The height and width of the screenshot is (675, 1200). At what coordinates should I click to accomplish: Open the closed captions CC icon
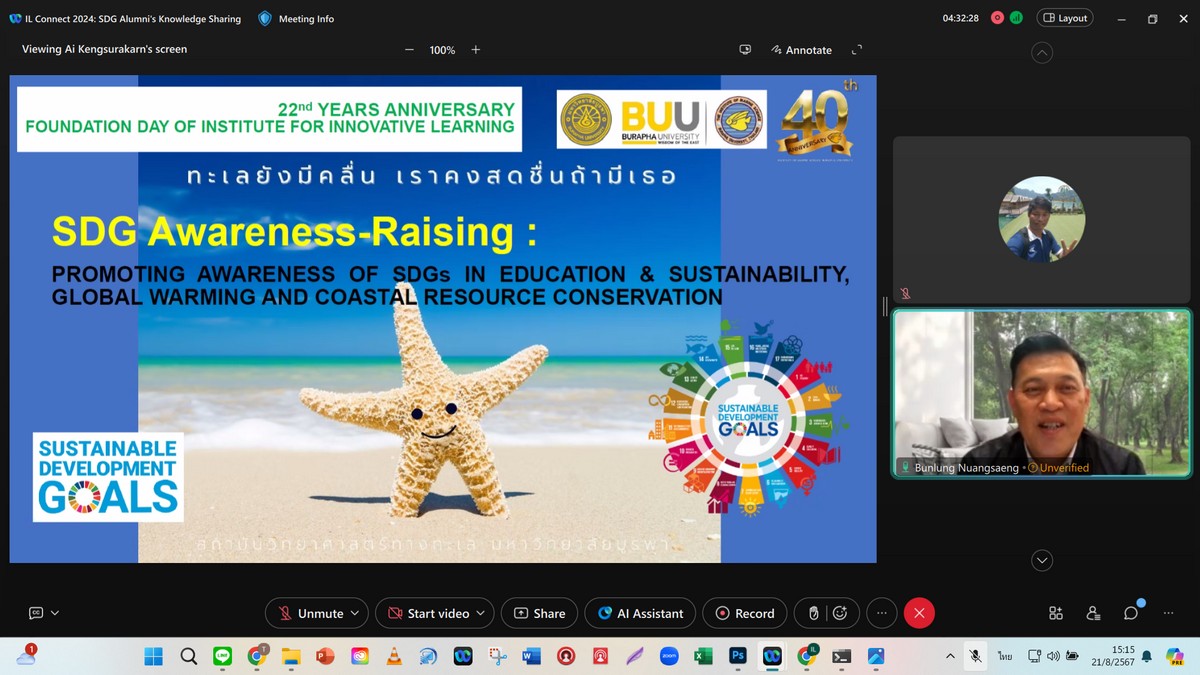coord(36,613)
